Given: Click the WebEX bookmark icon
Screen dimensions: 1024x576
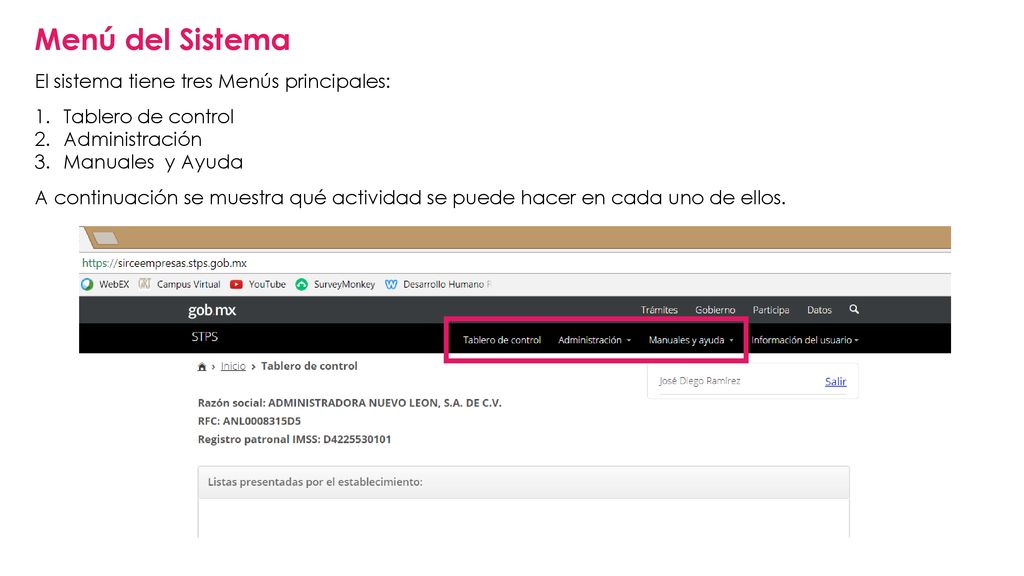Looking at the screenshot, I should click(87, 284).
